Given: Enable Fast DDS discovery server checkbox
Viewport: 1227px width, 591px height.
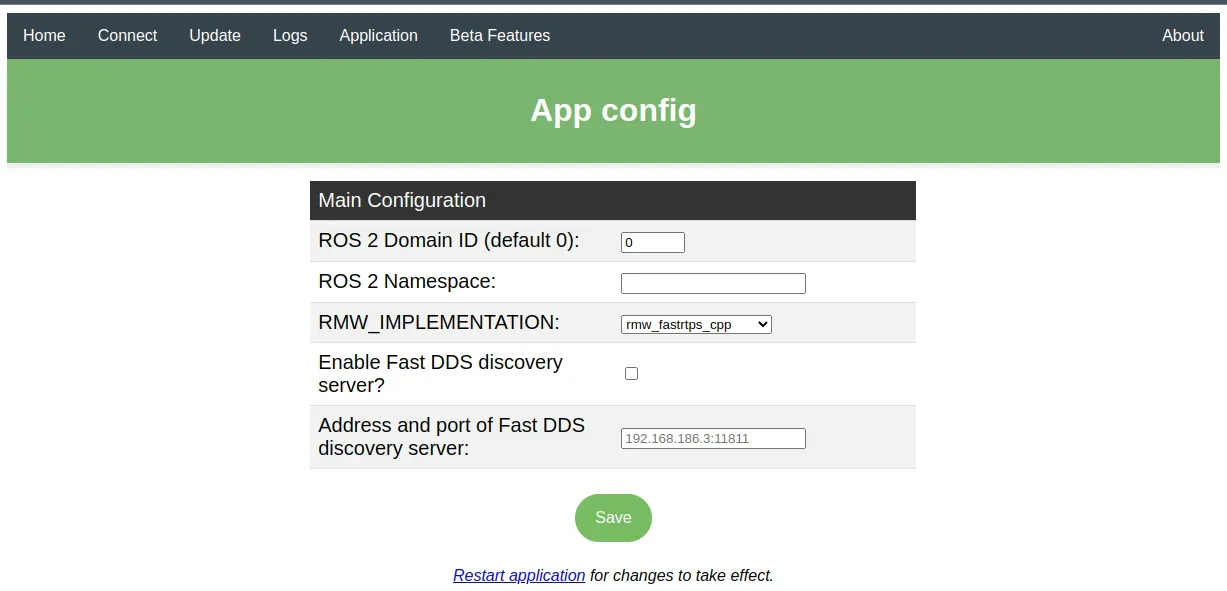Looking at the screenshot, I should click(631, 373).
